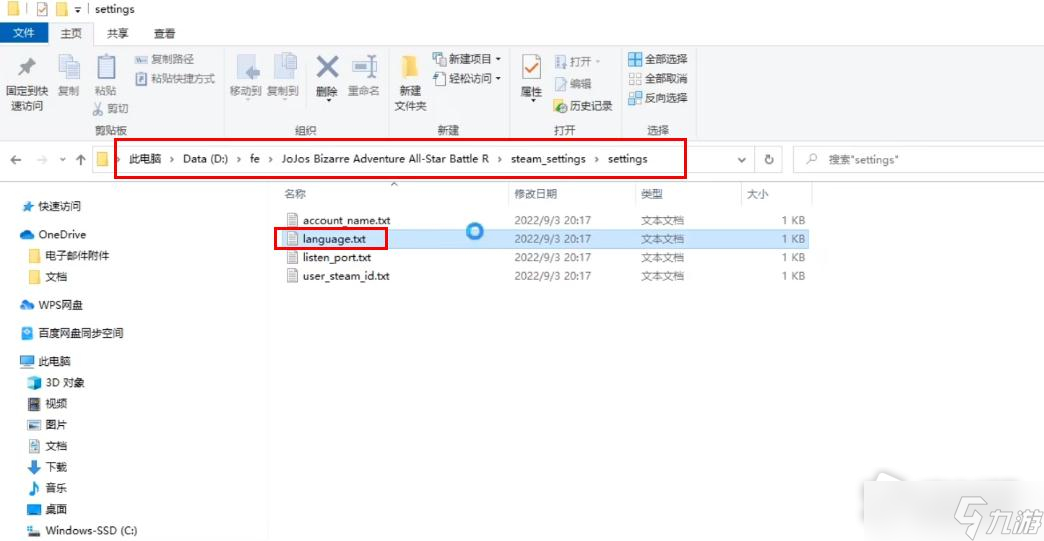Sort files by 修改日期 column header
This screenshot has width=1044, height=541.
(x=536, y=193)
